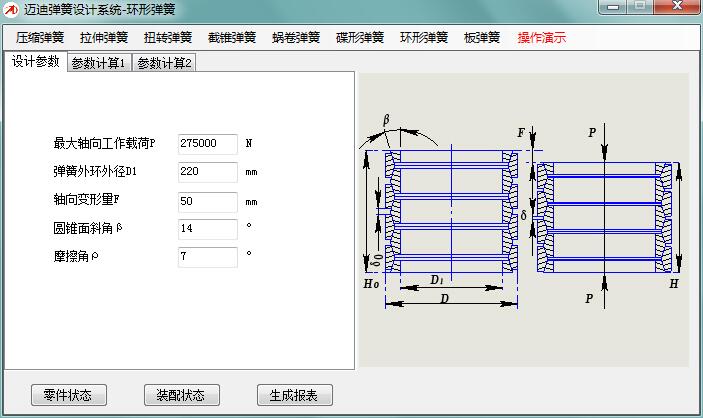Click the 最大轴向工作载荷P label
The image size is (703, 418).
point(104,144)
